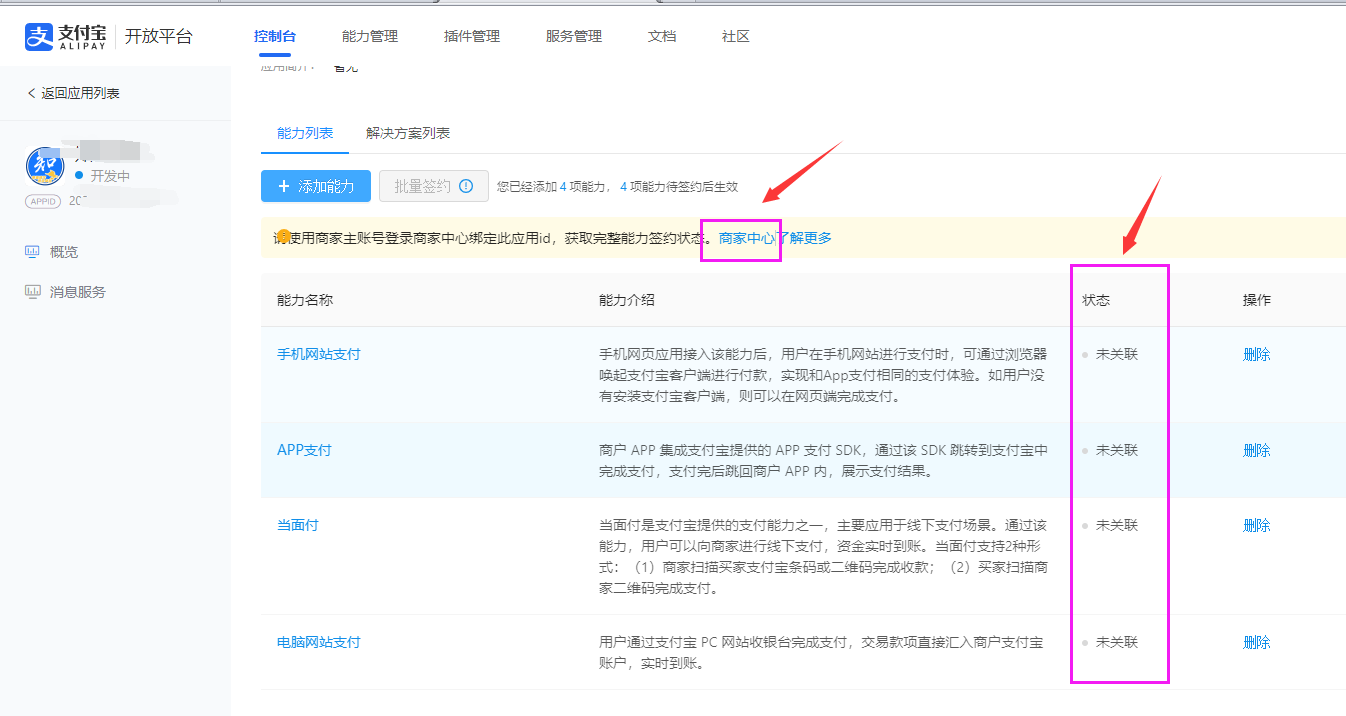Screen dimensions: 1346x716
Task: Go back via 返回应用列表 link
Action: pyautogui.click(x=80, y=93)
